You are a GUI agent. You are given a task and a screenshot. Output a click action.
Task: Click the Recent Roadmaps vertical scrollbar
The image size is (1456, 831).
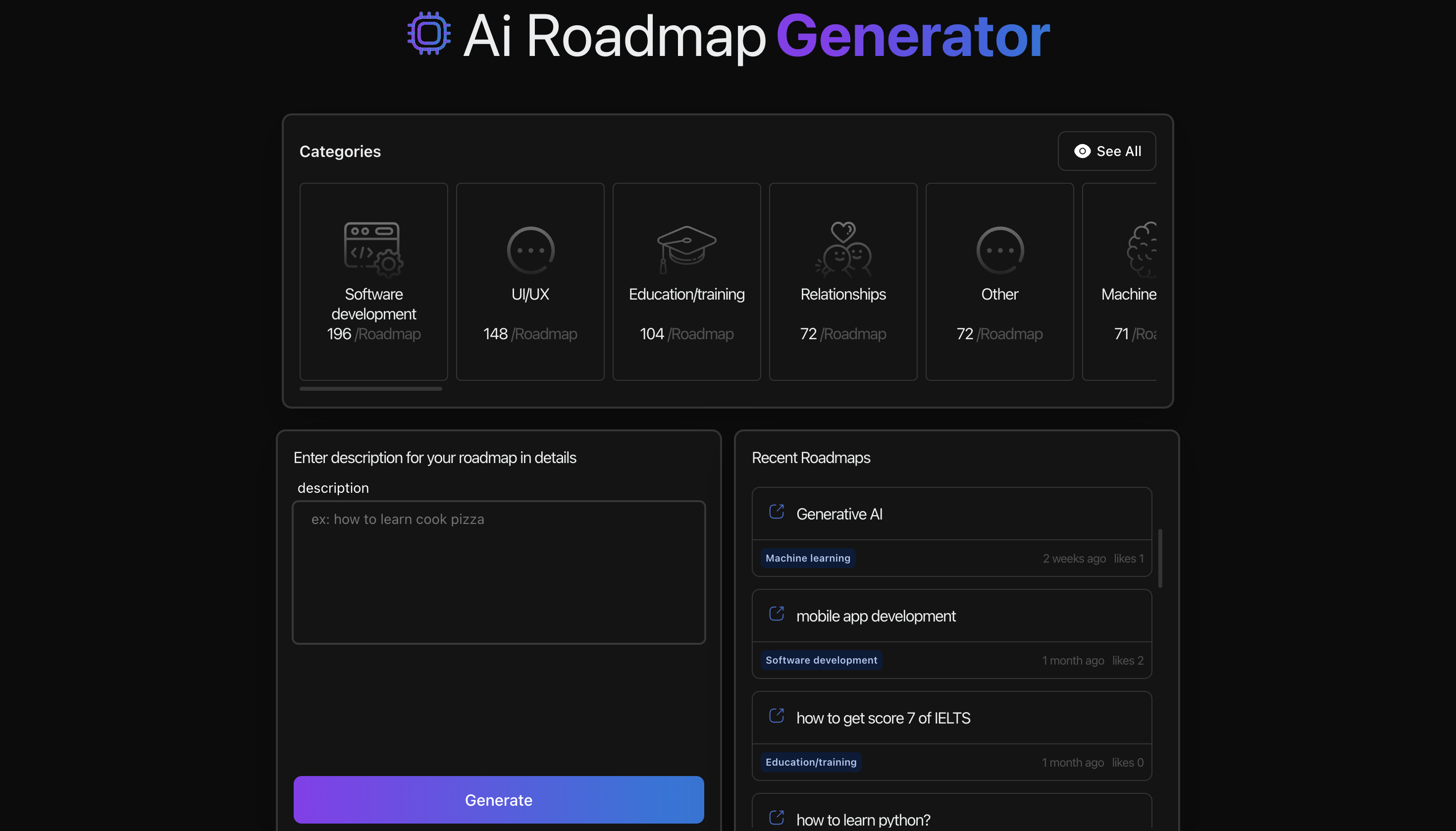pyautogui.click(x=1160, y=558)
